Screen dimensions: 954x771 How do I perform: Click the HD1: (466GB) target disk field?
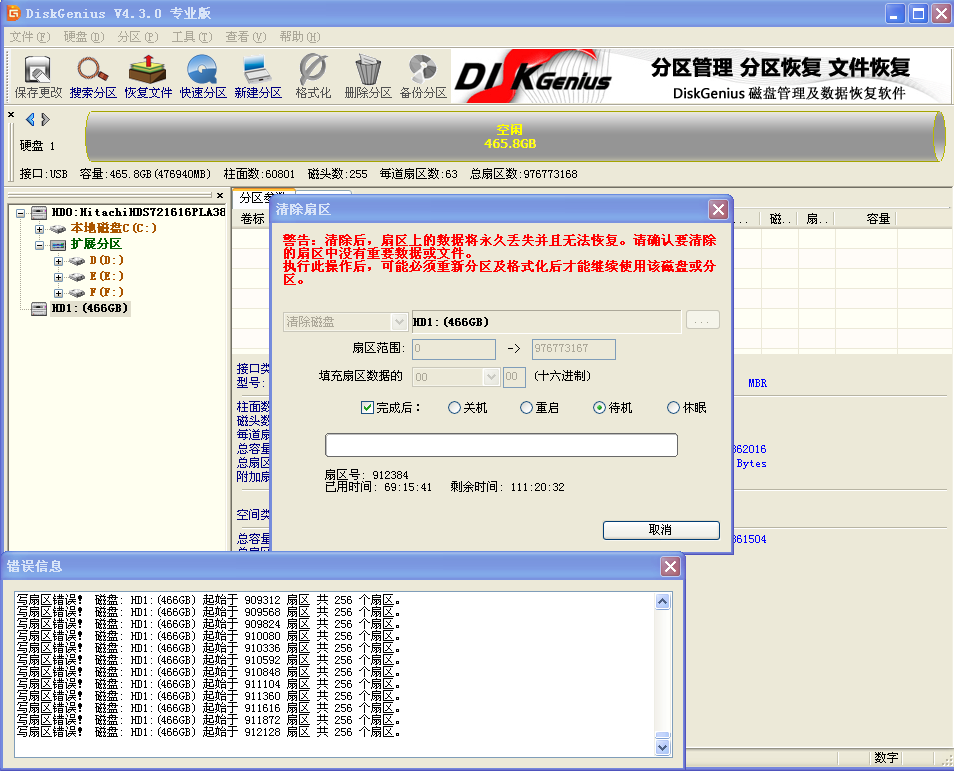(x=546, y=322)
